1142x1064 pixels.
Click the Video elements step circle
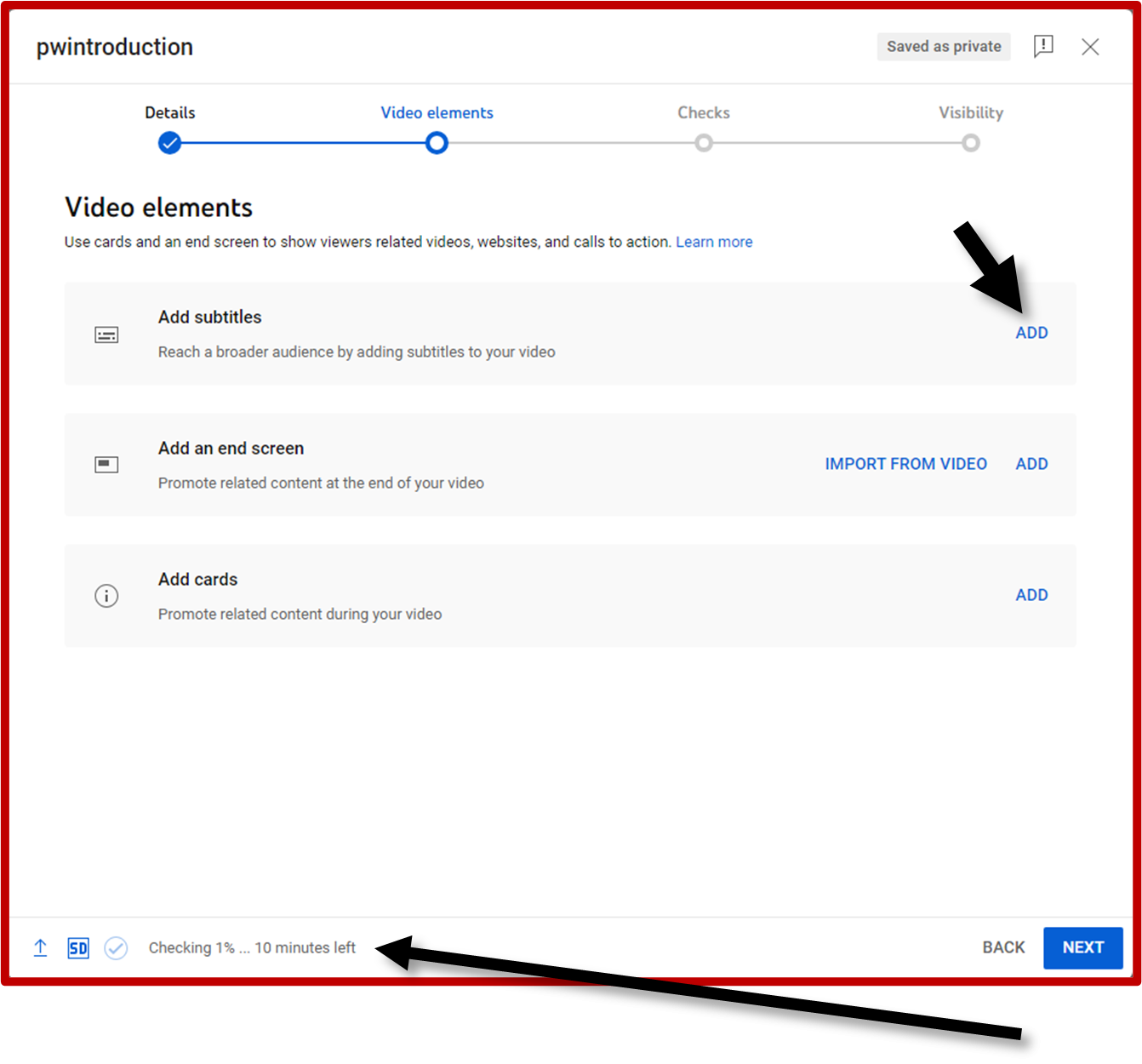click(x=437, y=143)
